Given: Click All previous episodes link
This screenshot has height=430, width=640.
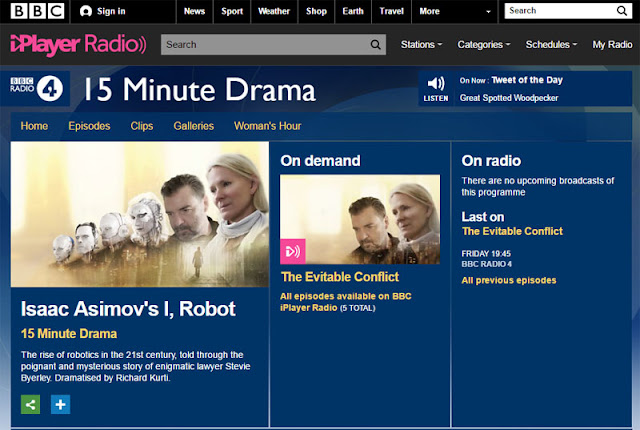Looking at the screenshot, I should tap(509, 280).
